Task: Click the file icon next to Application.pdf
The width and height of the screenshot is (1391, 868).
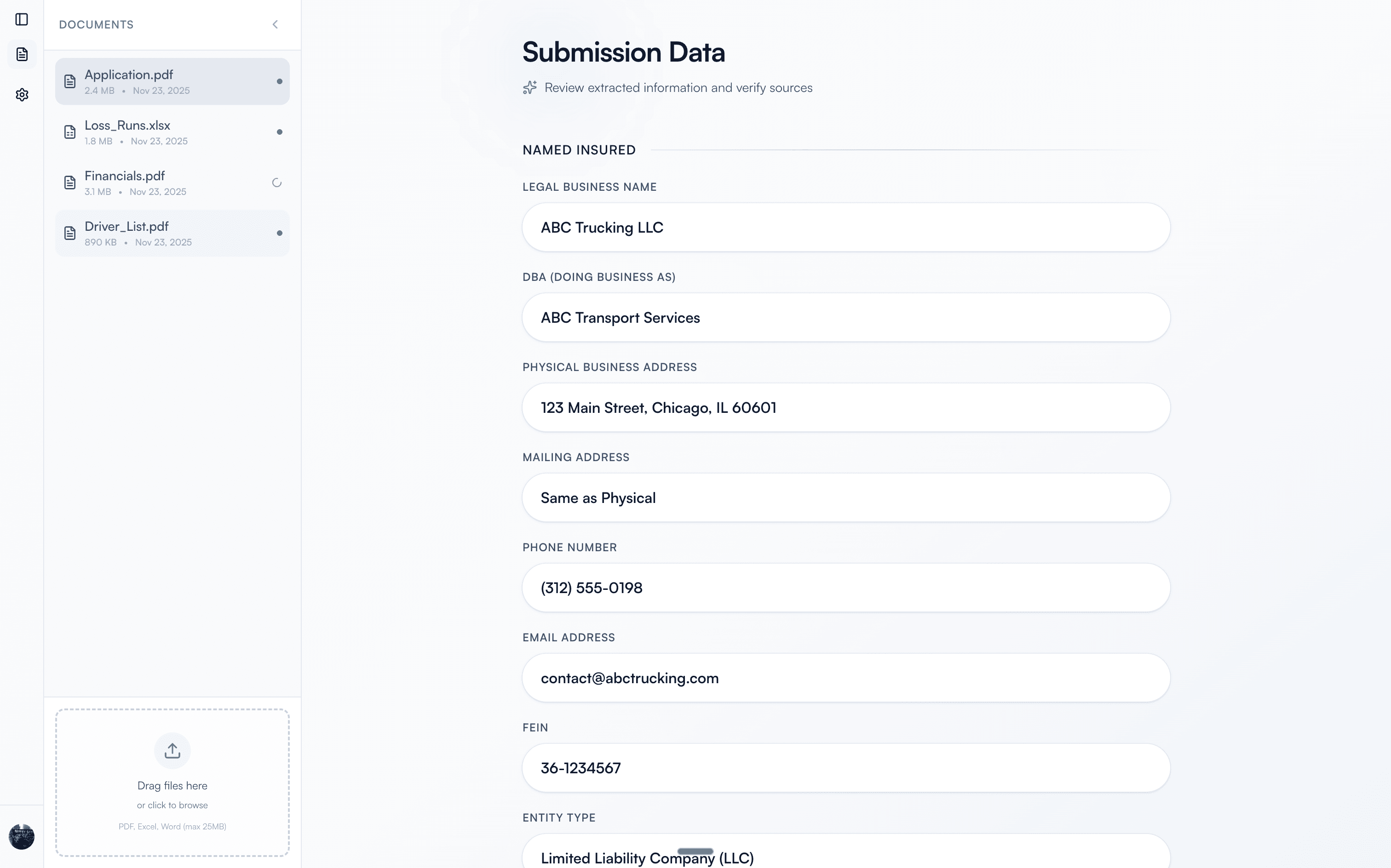Action: (x=70, y=81)
